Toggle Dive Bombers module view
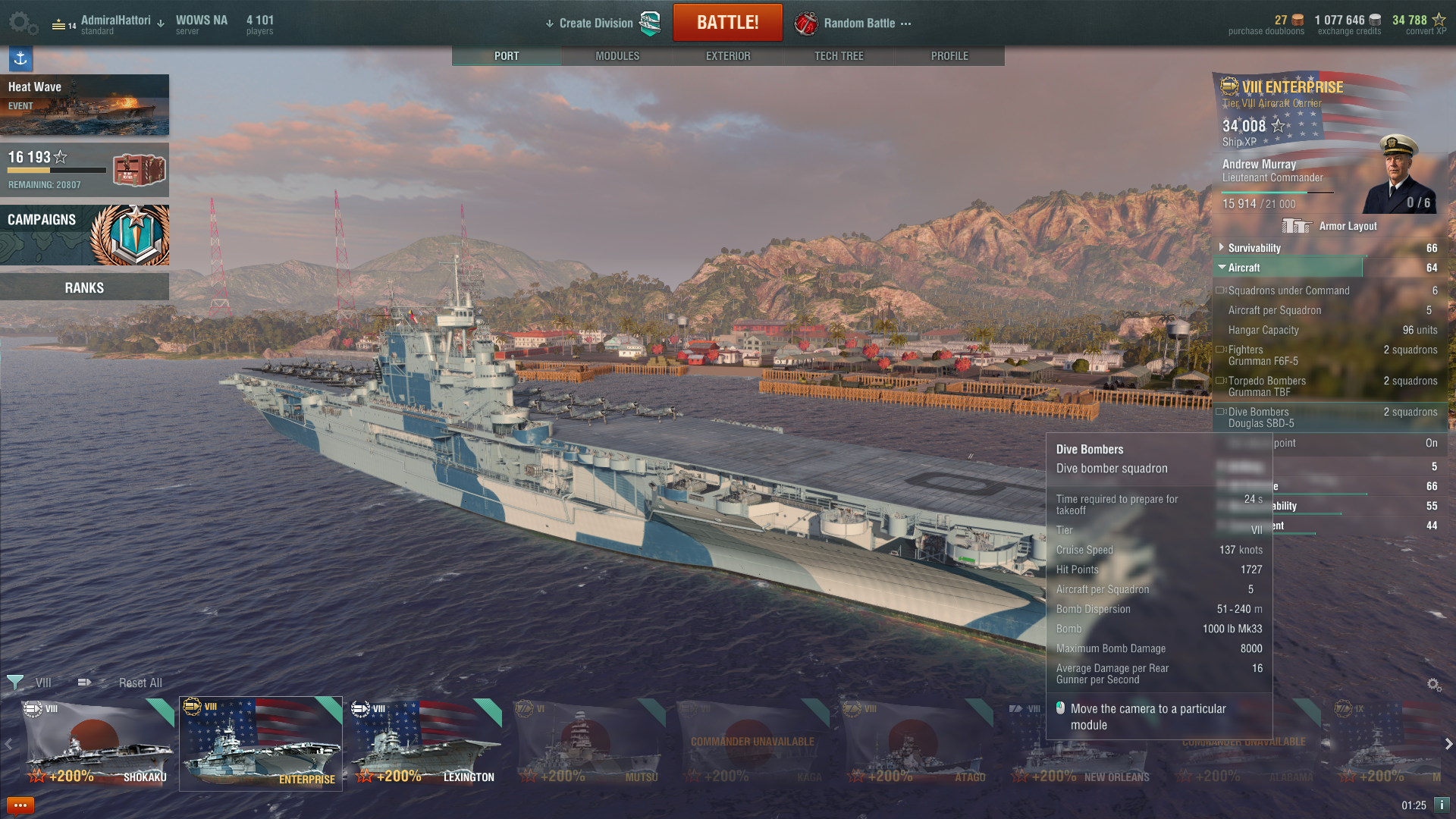Image resolution: width=1456 pixels, height=819 pixels. (x=1221, y=412)
